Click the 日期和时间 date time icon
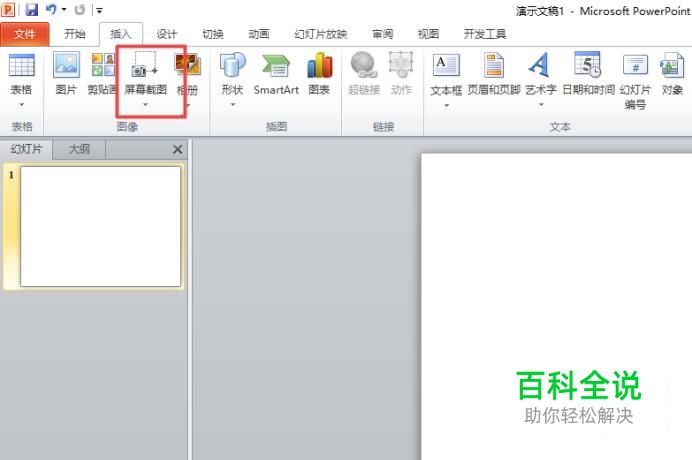 [588, 65]
